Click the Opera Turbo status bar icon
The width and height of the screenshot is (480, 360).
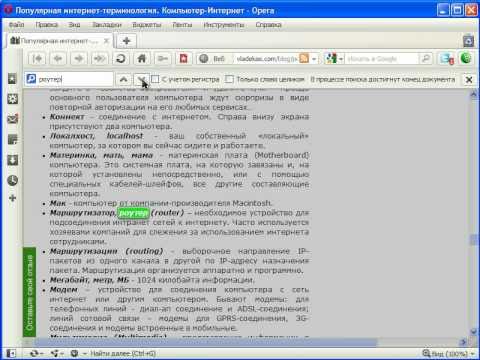(x=75, y=353)
